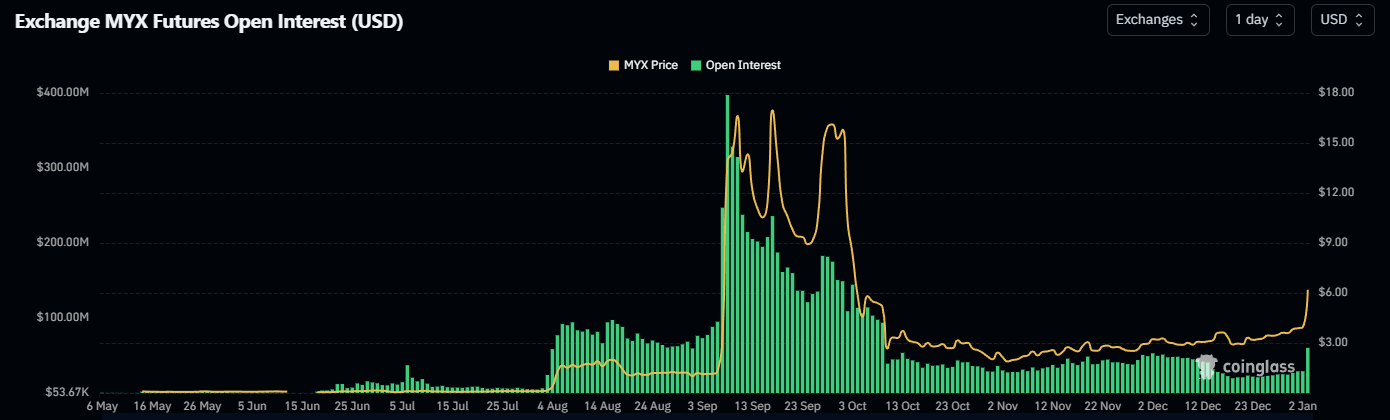1390x420 pixels.
Task: Click the $9.00 right axis label
Action: tap(1334, 243)
